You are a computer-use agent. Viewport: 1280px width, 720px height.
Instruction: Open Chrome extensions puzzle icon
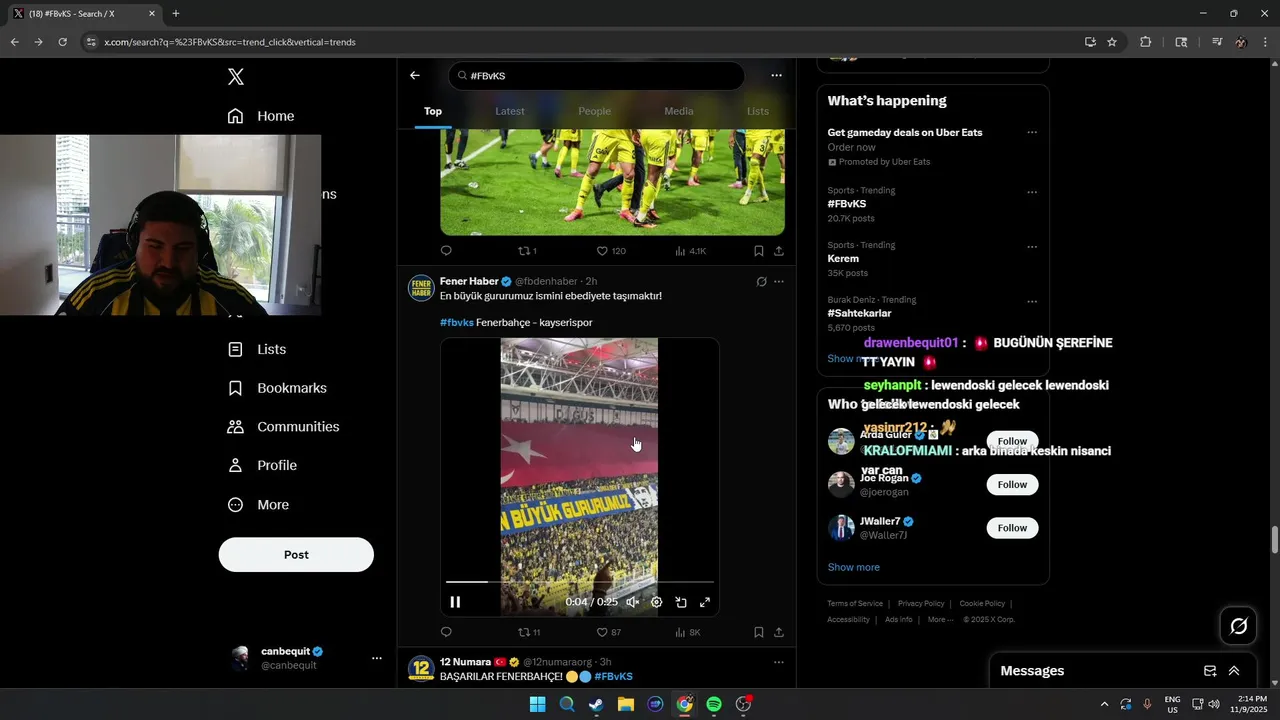pyautogui.click(x=1146, y=42)
